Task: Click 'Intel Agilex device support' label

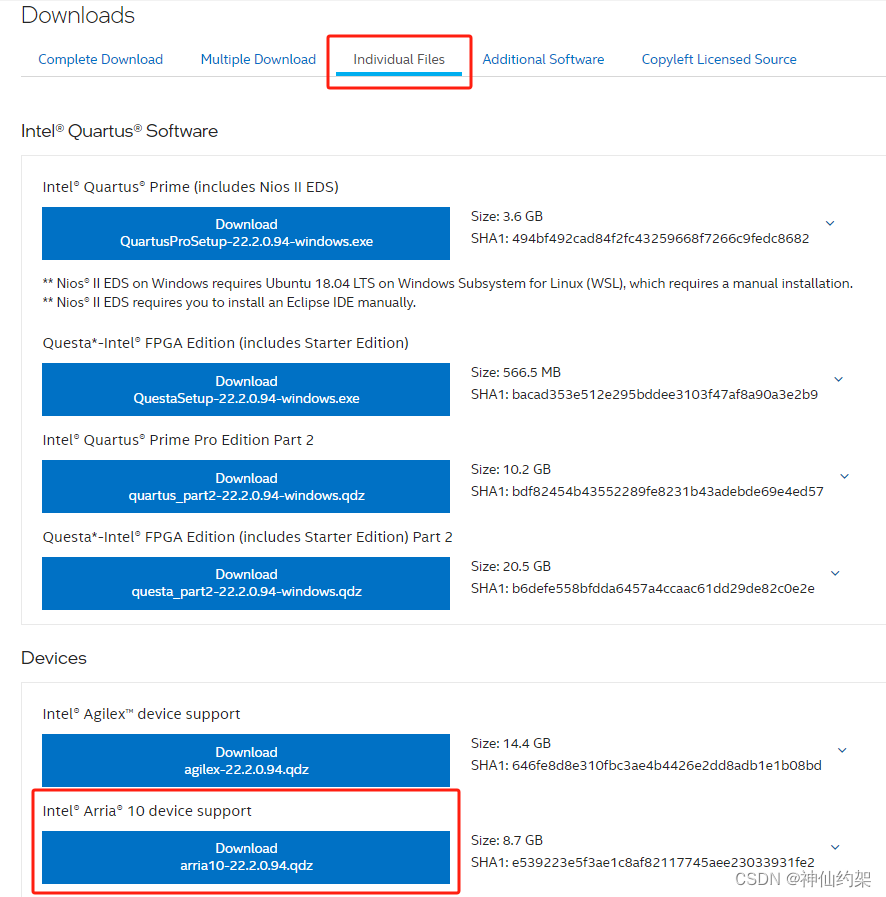Action: pyautogui.click(x=141, y=714)
